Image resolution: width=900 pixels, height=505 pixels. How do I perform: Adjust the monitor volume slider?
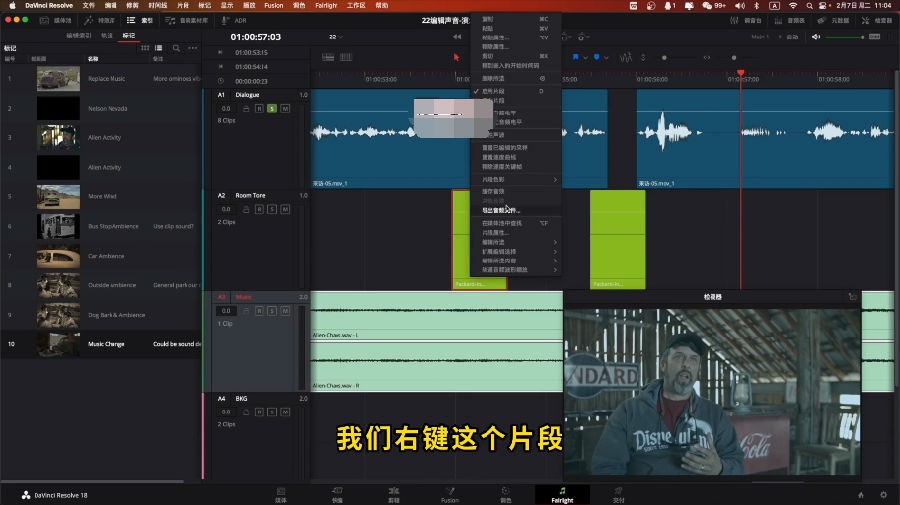tap(844, 37)
